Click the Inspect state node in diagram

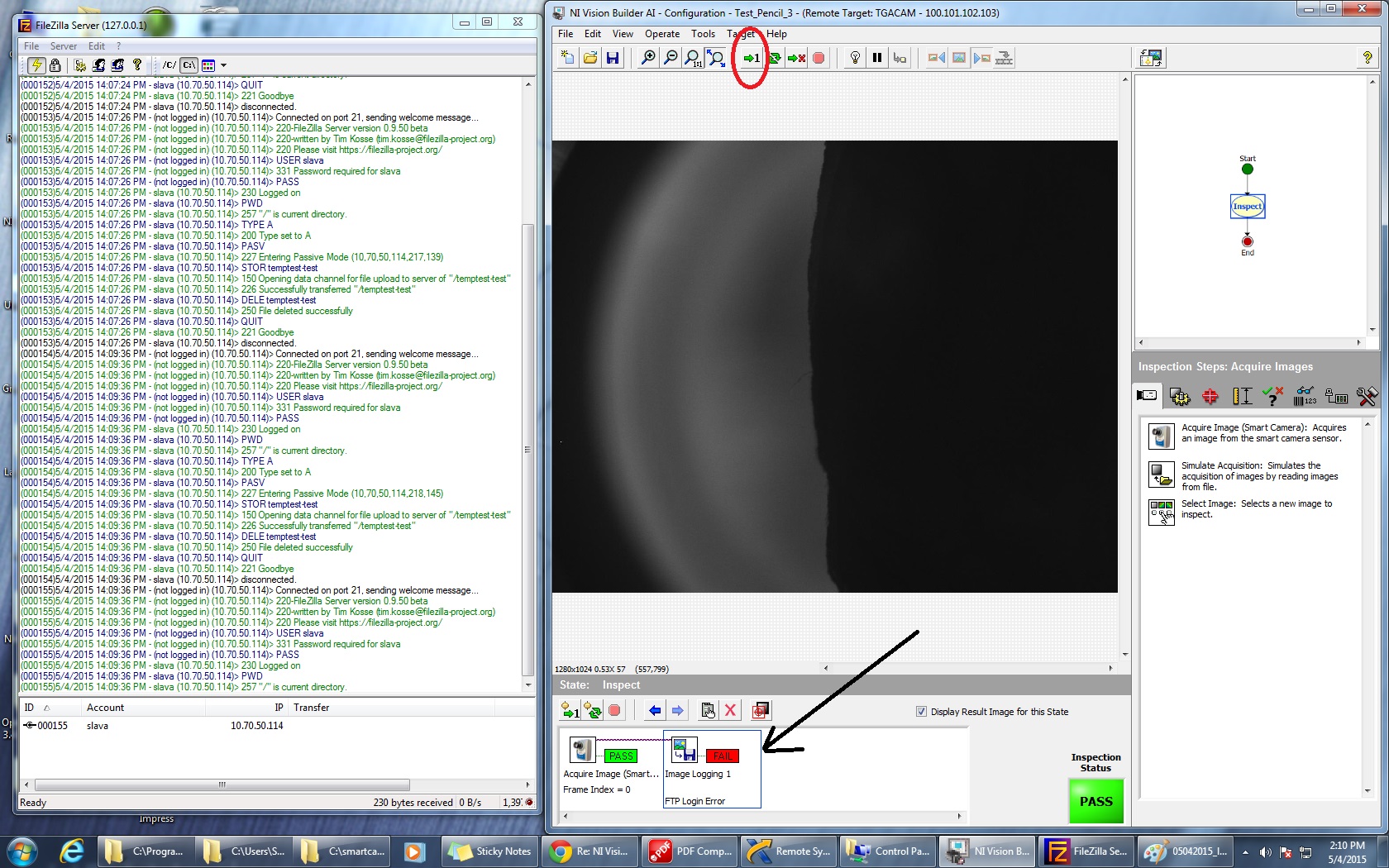pyautogui.click(x=1247, y=207)
